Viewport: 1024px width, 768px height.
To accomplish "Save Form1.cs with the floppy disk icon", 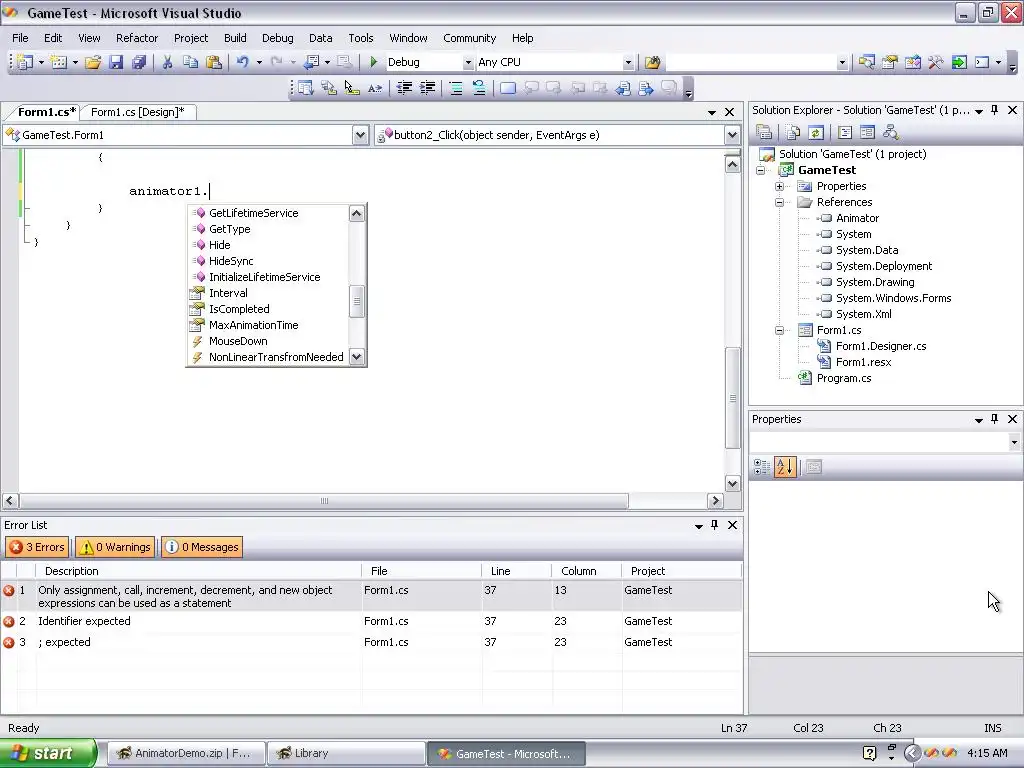I will [x=116, y=62].
